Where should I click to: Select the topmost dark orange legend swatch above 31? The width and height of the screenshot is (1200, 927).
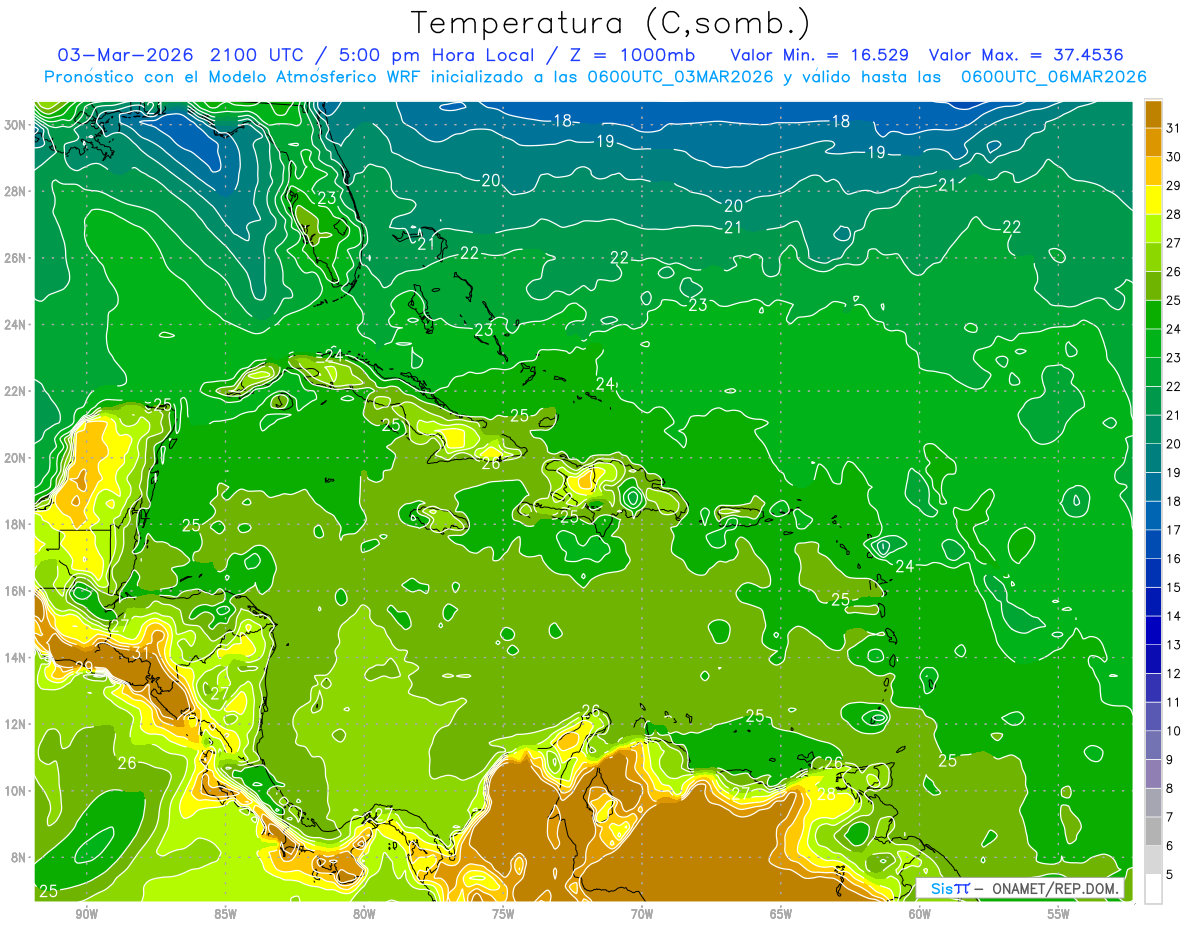click(1153, 114)
